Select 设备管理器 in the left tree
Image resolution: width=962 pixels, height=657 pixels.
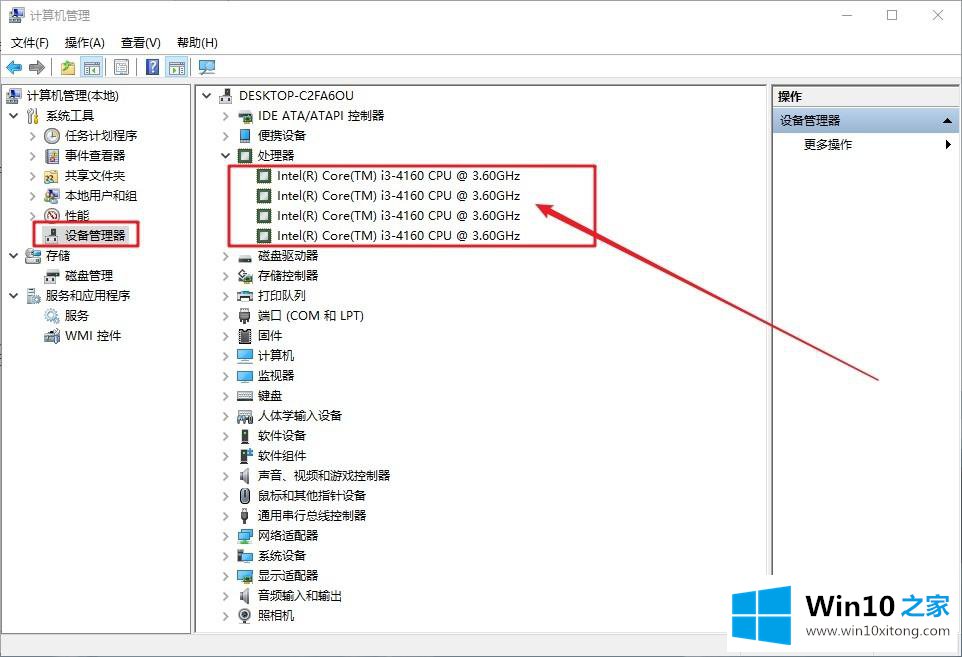coord(95,236)
